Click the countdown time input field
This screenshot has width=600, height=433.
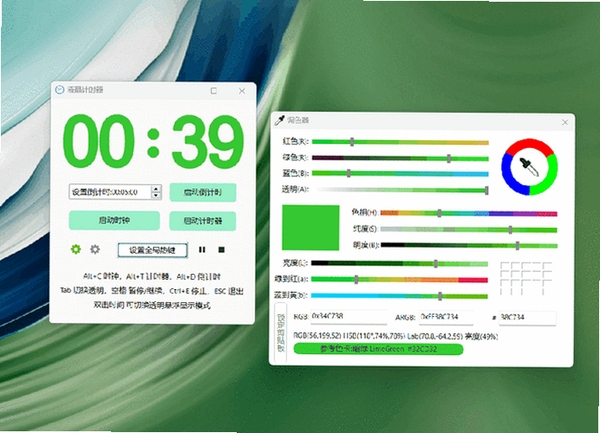(x=110, y=192)
